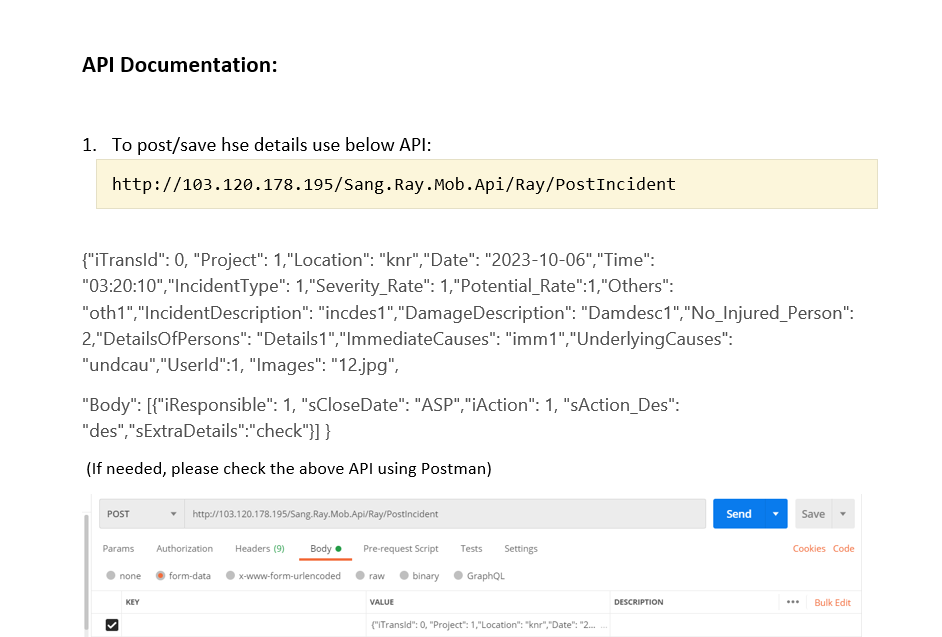Choose the form-data radio button

point(160,576)
